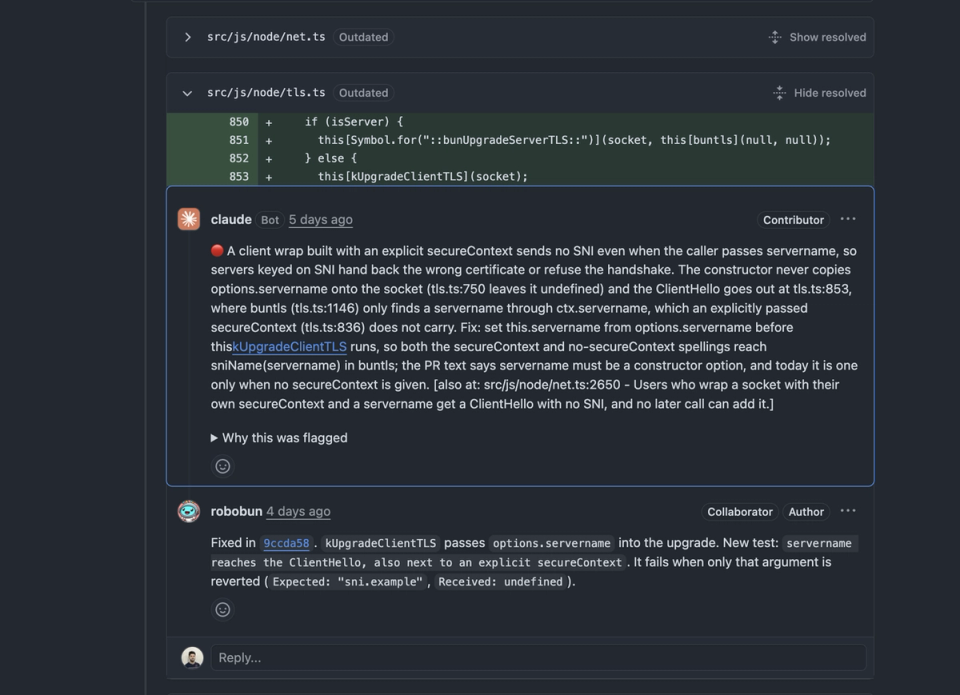Select diff line number 851
960x695 pixels.
click(x=239, y=140)
